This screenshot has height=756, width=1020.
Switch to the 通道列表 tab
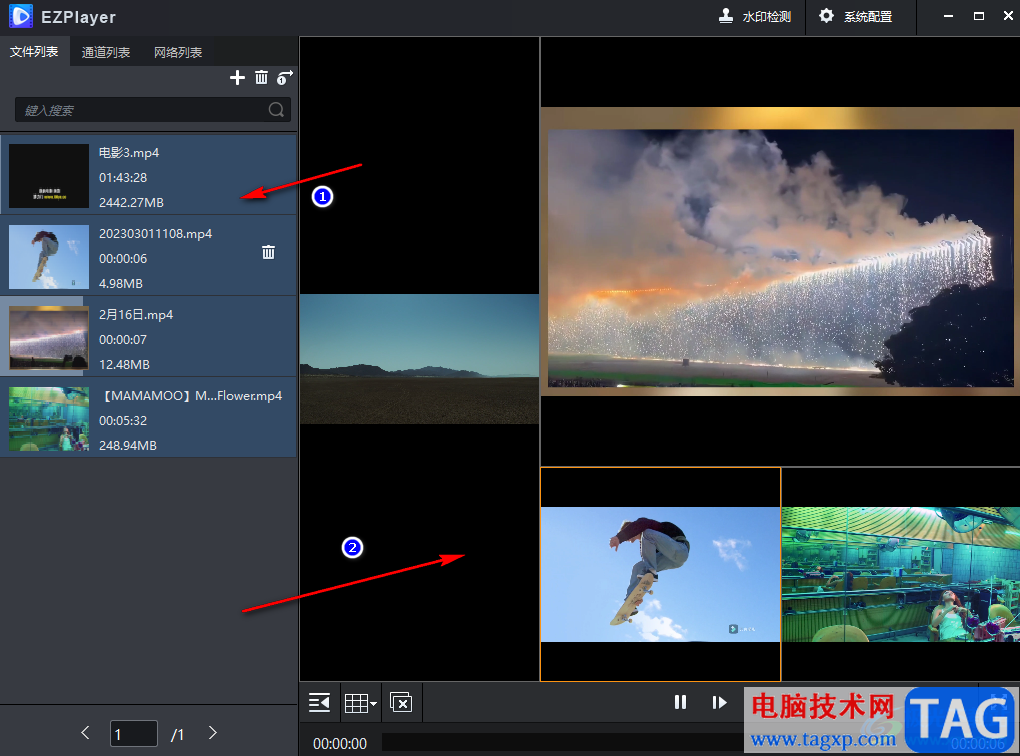tap(106, 52)
